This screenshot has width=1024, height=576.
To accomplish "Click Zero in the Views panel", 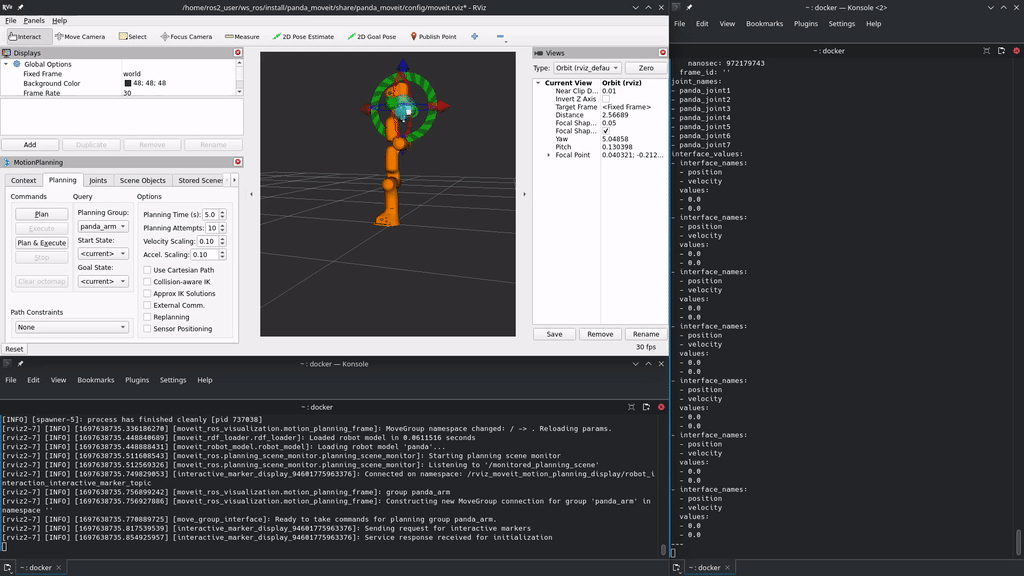I will coord(645,68).
